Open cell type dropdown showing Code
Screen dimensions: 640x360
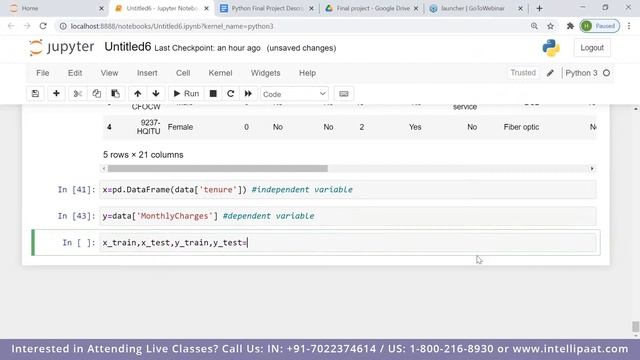coord(294,94)
